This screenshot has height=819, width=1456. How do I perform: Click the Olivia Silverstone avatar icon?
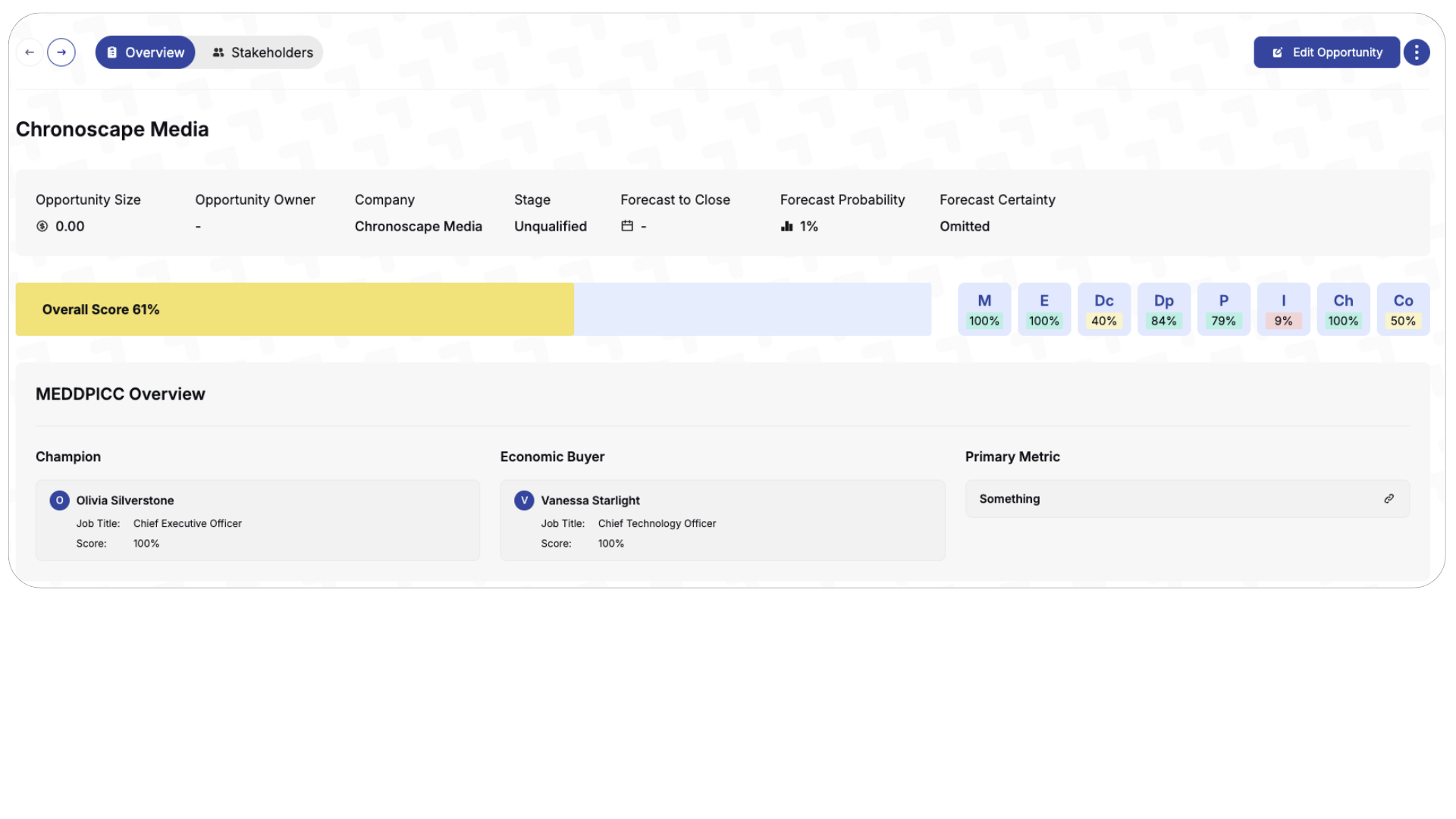(x=59, y=500)
